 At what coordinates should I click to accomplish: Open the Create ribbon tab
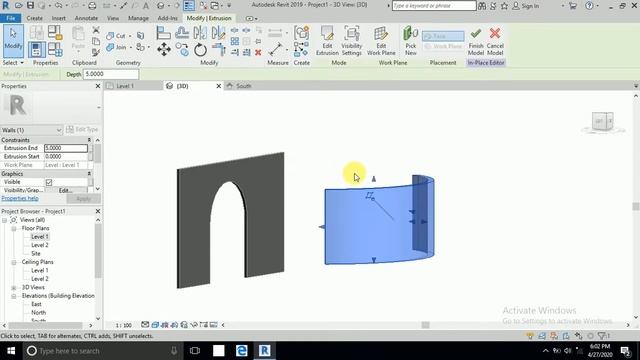34,18
